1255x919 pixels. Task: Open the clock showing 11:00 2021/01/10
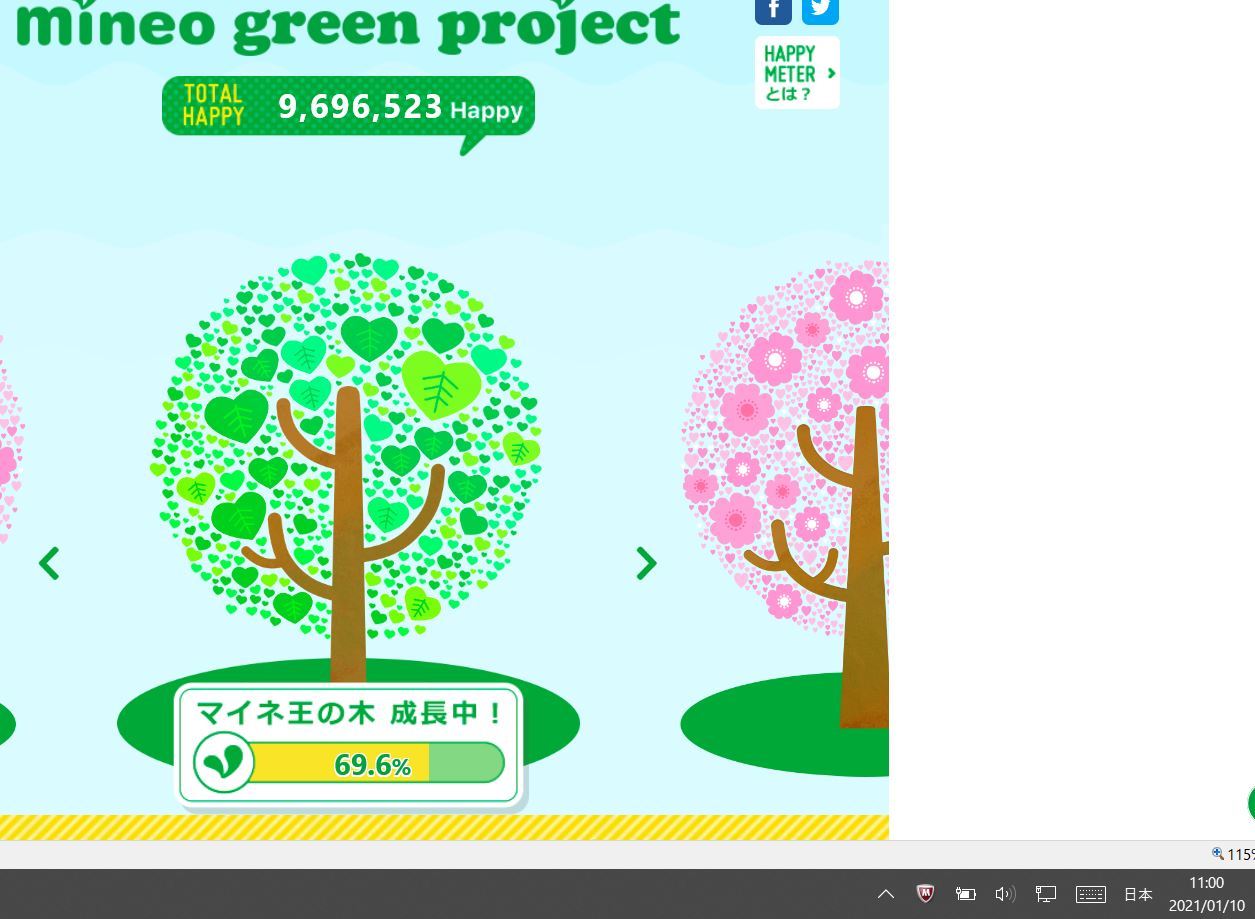1206,894
